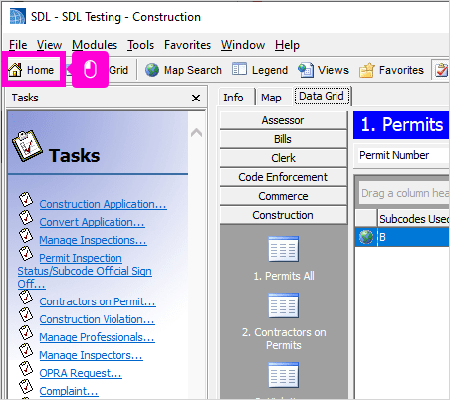
Task: Show the Legend panel icon
Action: (x=239, y=69)
